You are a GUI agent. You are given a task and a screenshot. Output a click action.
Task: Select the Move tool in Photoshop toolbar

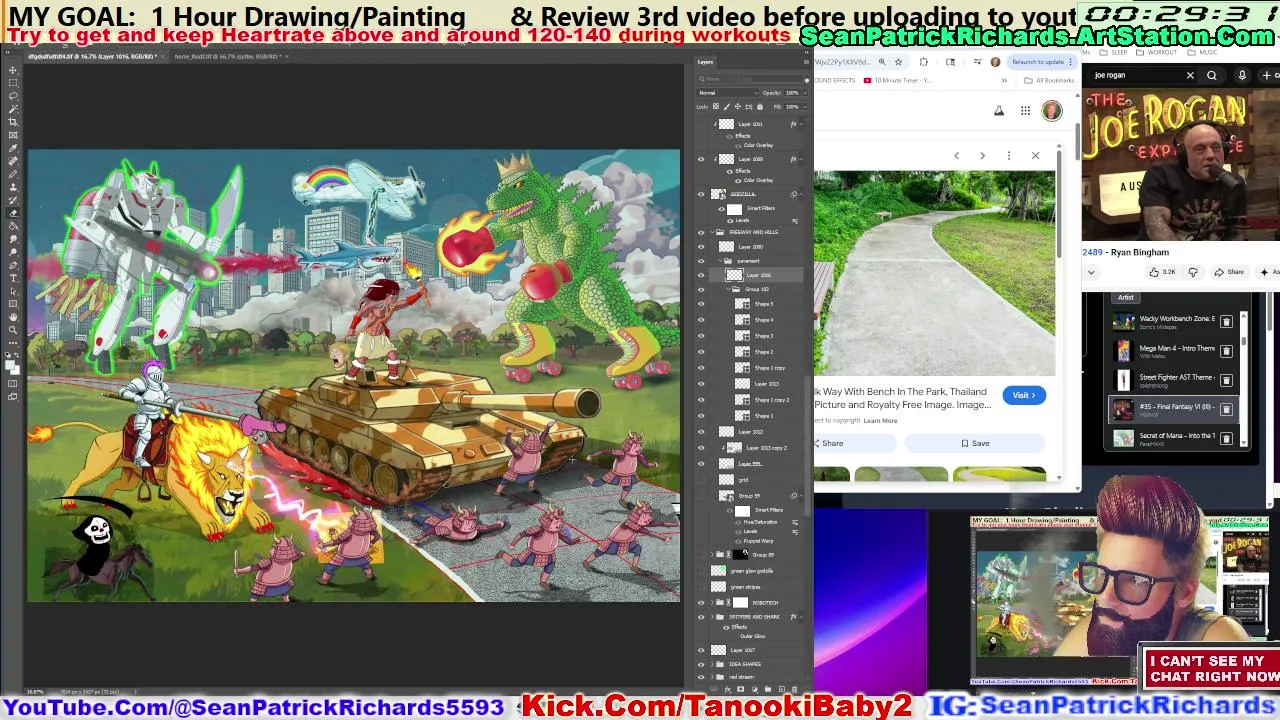tap(13, 71)
